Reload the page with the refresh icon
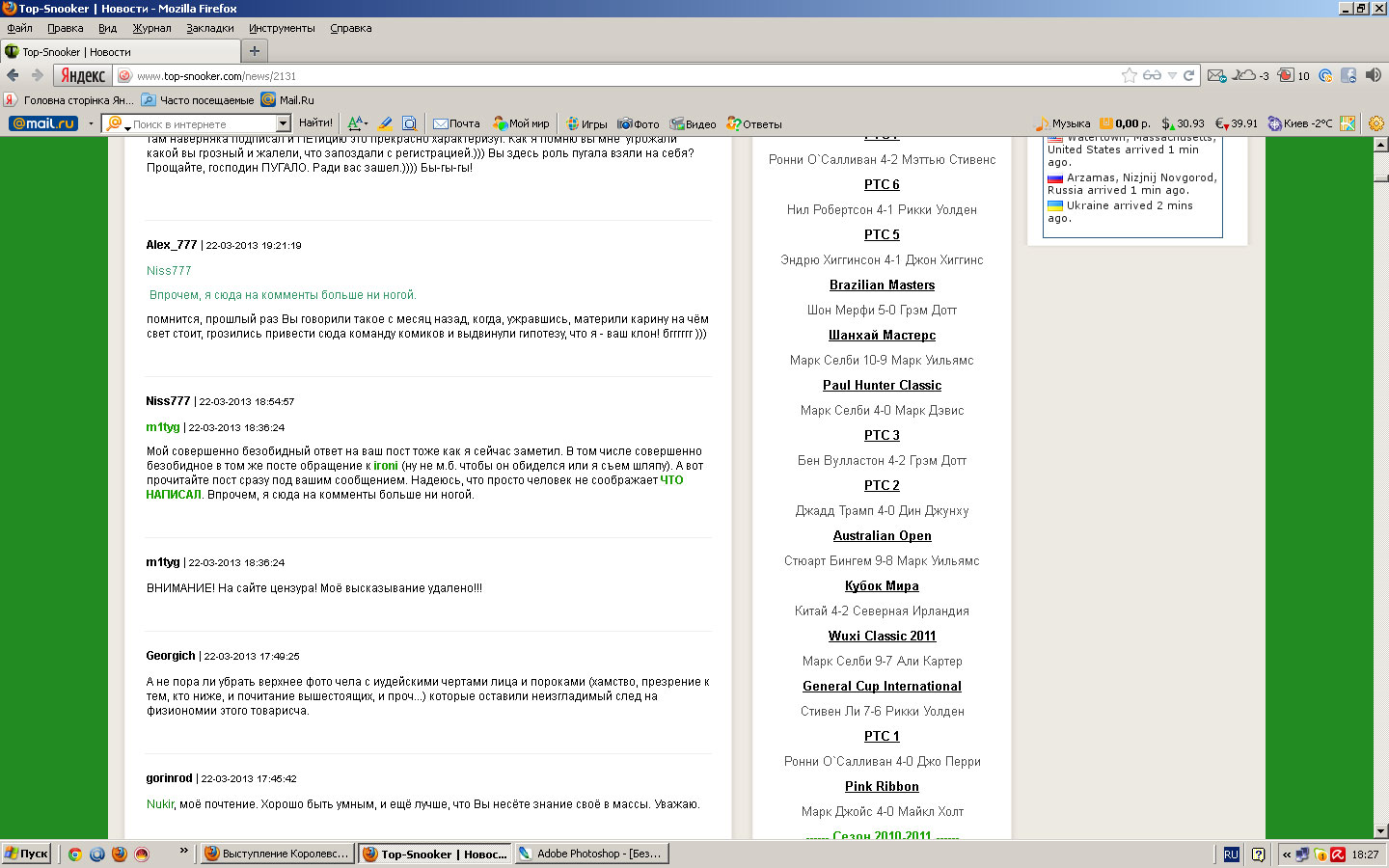1389x868 pixels. coord(1189,75)
